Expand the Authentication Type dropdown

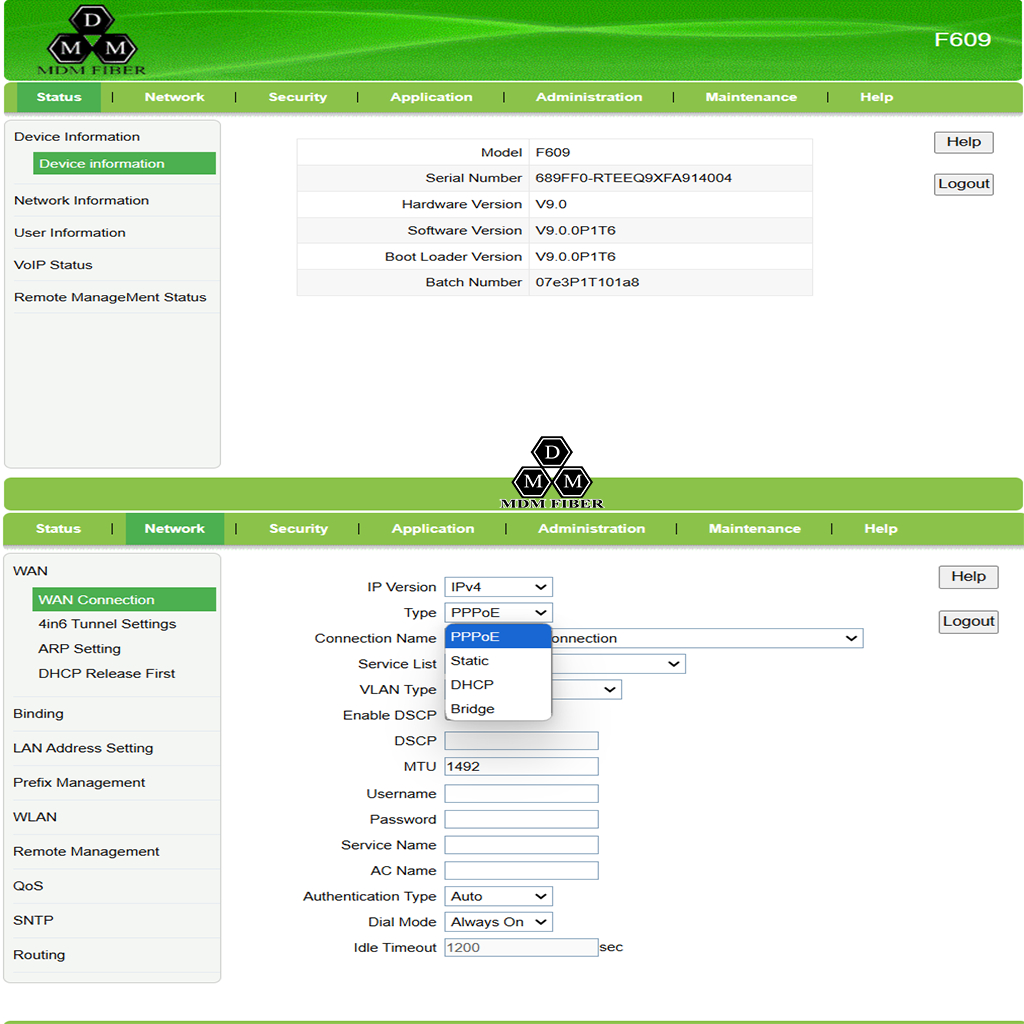498,897
